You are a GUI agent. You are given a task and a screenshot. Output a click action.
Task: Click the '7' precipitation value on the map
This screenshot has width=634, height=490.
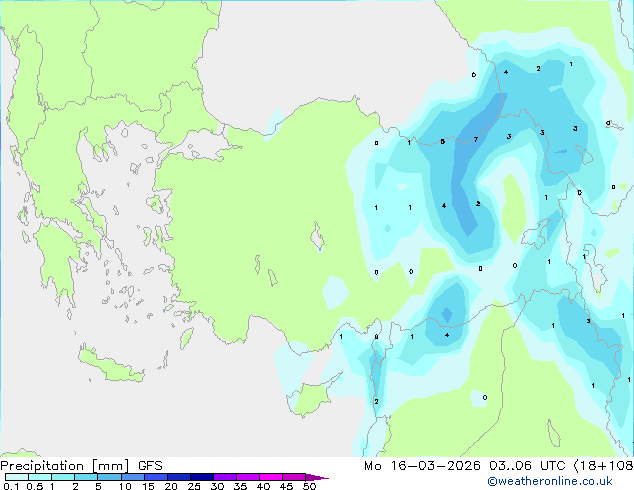click(x=476, y=139)
